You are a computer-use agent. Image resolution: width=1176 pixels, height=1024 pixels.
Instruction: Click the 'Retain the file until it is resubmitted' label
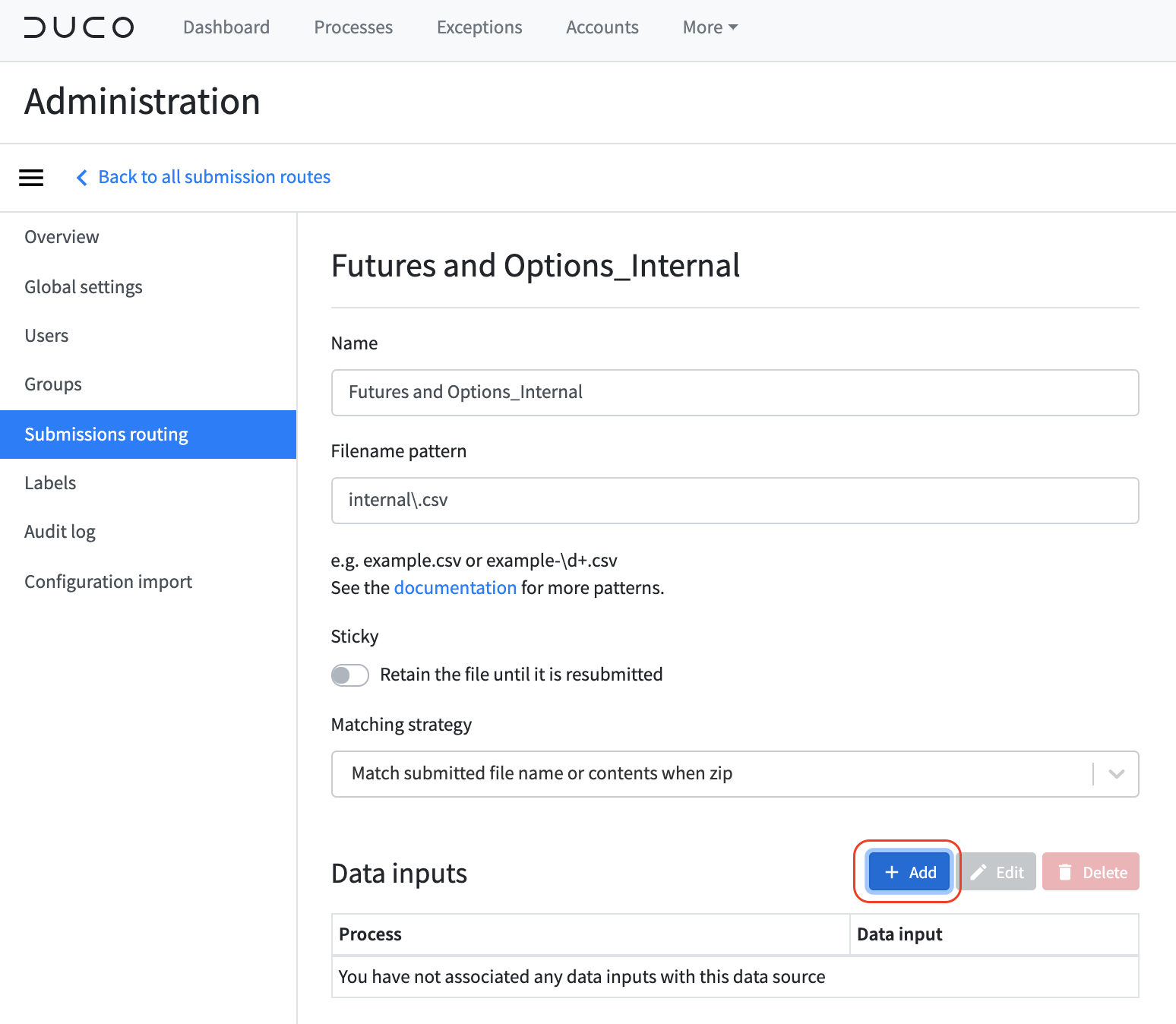tap(521, 675)
